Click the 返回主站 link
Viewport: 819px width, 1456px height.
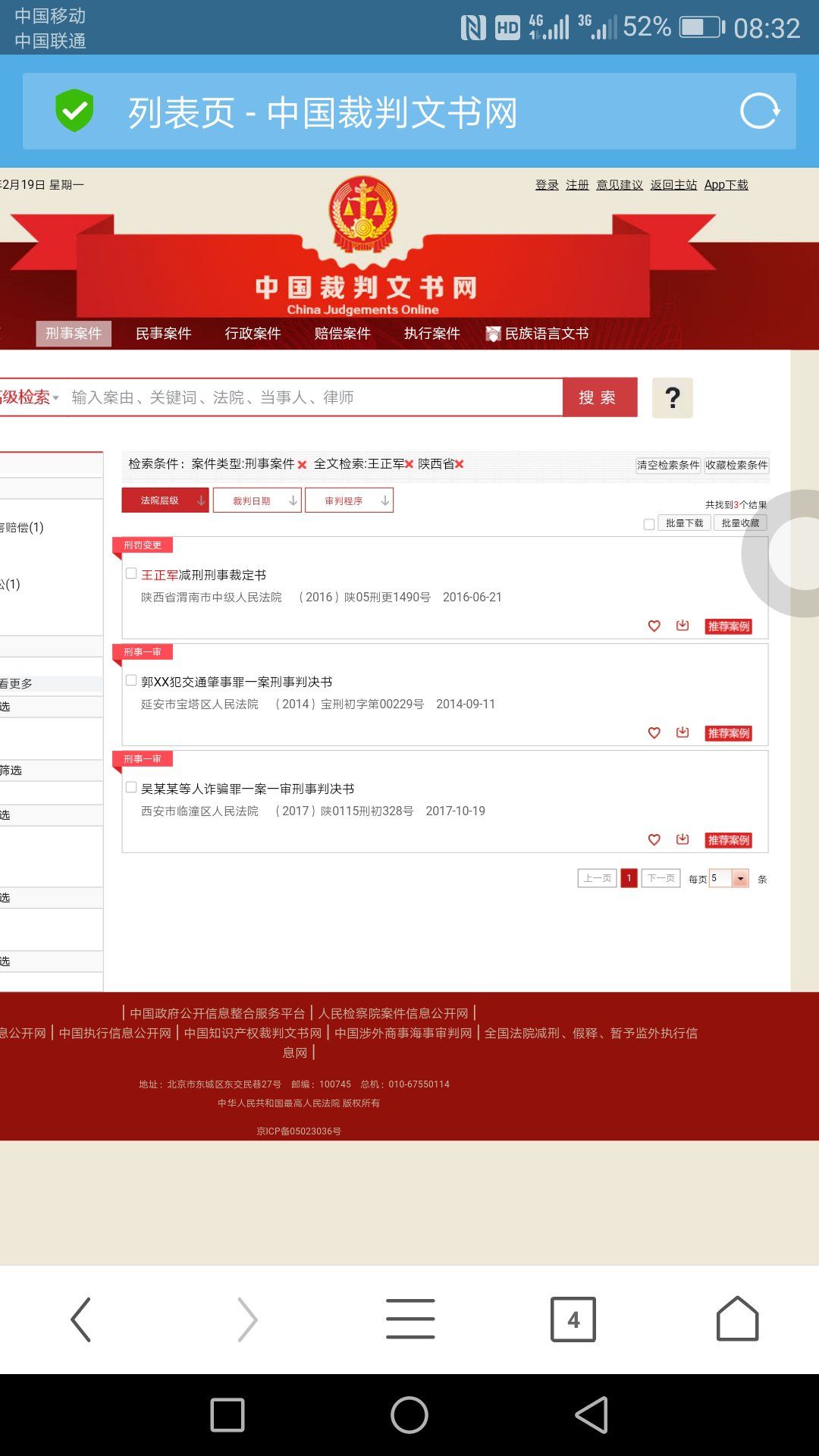click(x=673, y=185)
